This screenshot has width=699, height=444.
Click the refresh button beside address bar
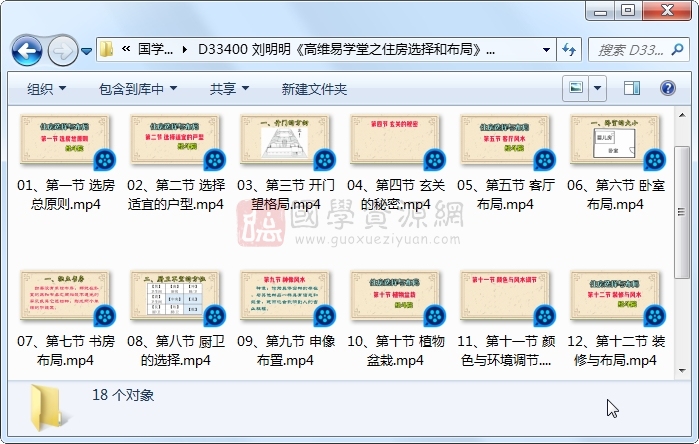click(x=569, y=49)
